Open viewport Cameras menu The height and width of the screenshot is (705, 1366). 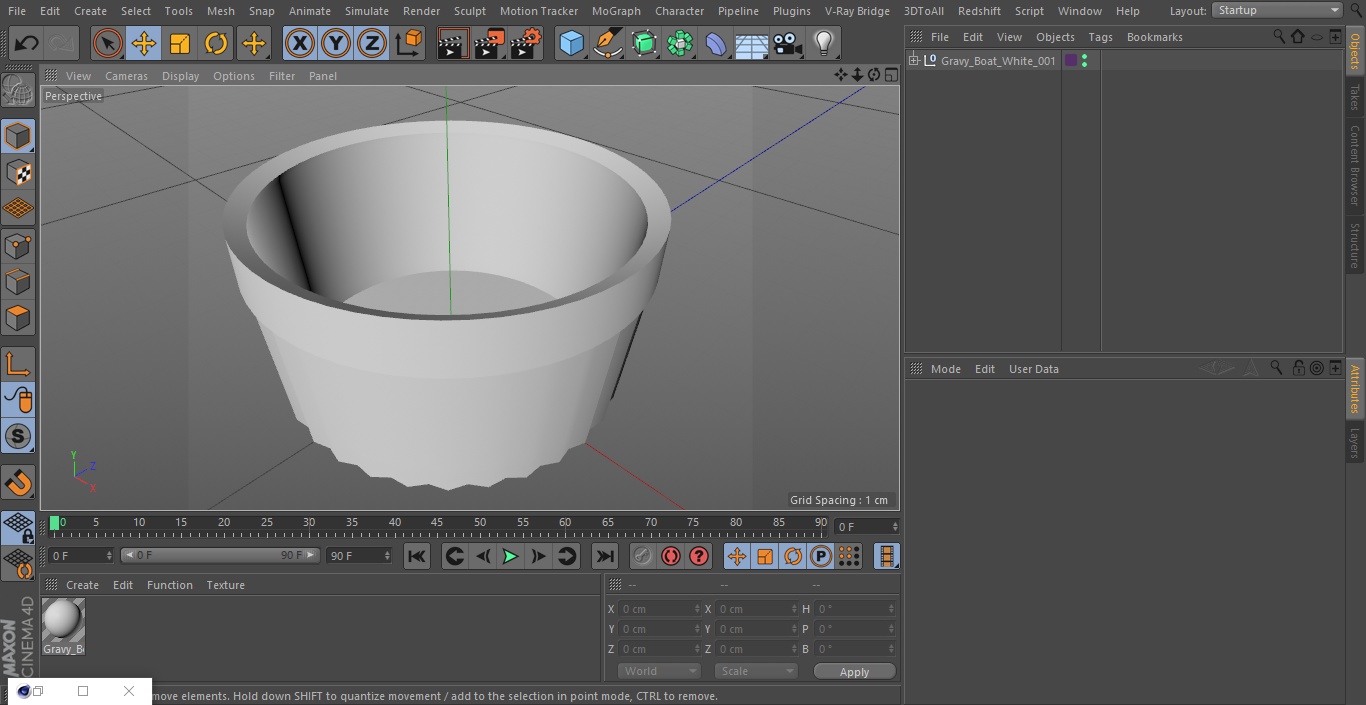click(126, 76)
